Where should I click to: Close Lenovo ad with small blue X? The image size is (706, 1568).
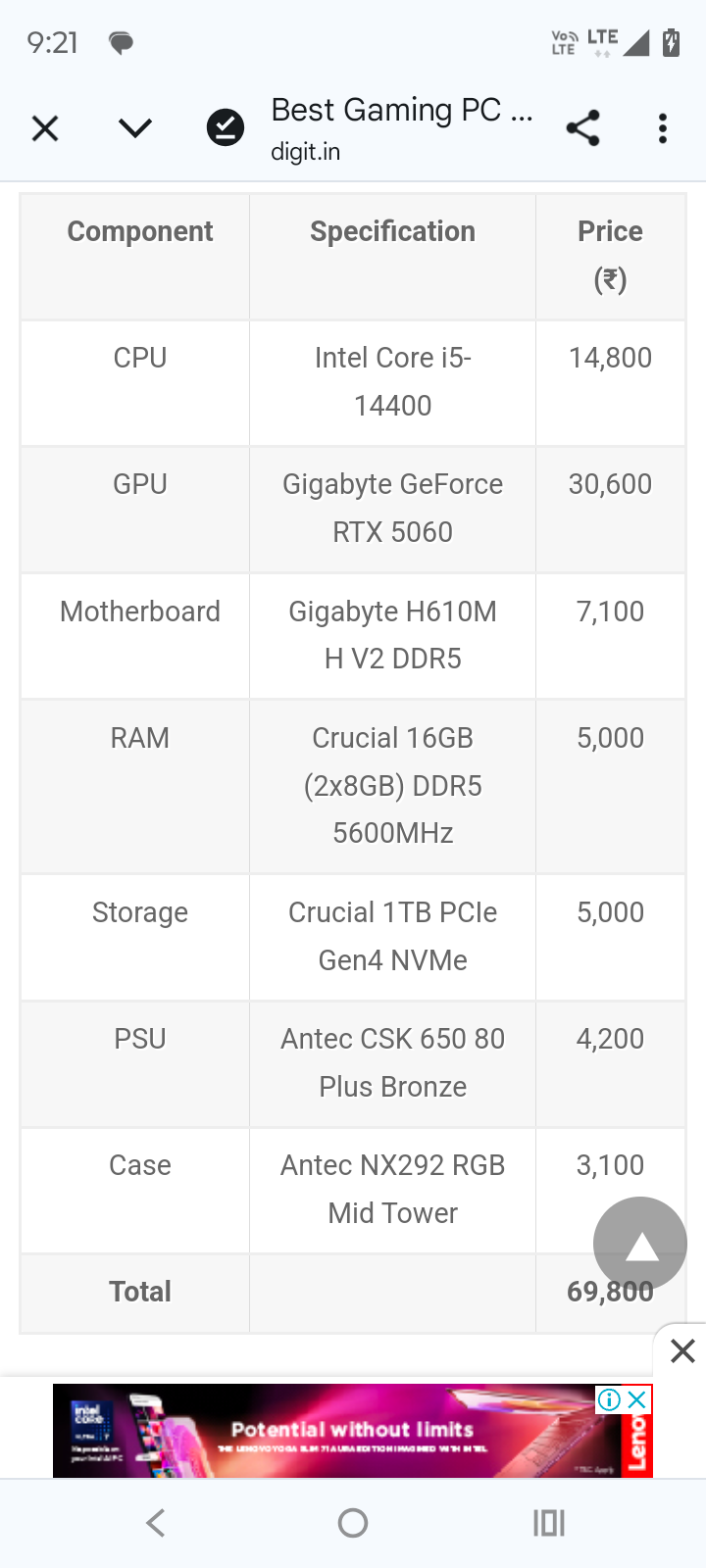[637, 1399]
